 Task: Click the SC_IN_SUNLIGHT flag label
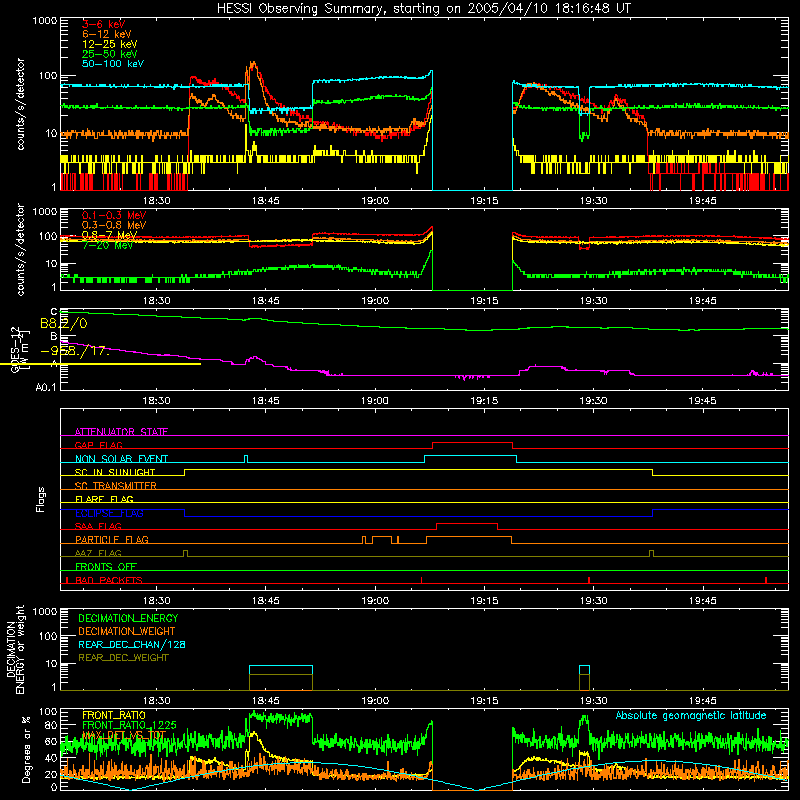(x=115, y=472)
